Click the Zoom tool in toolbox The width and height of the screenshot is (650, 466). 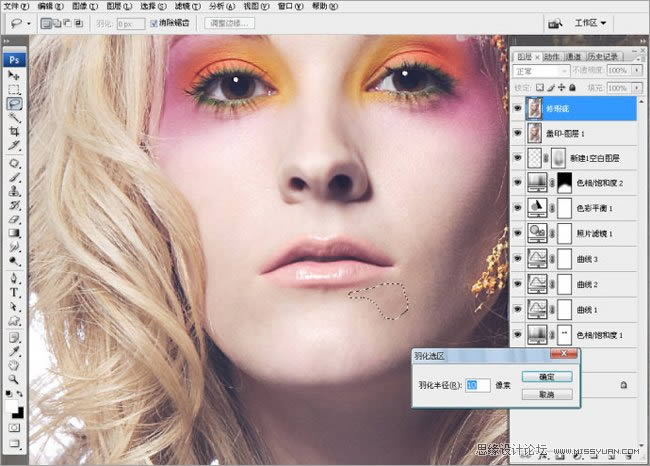(15, 380)
